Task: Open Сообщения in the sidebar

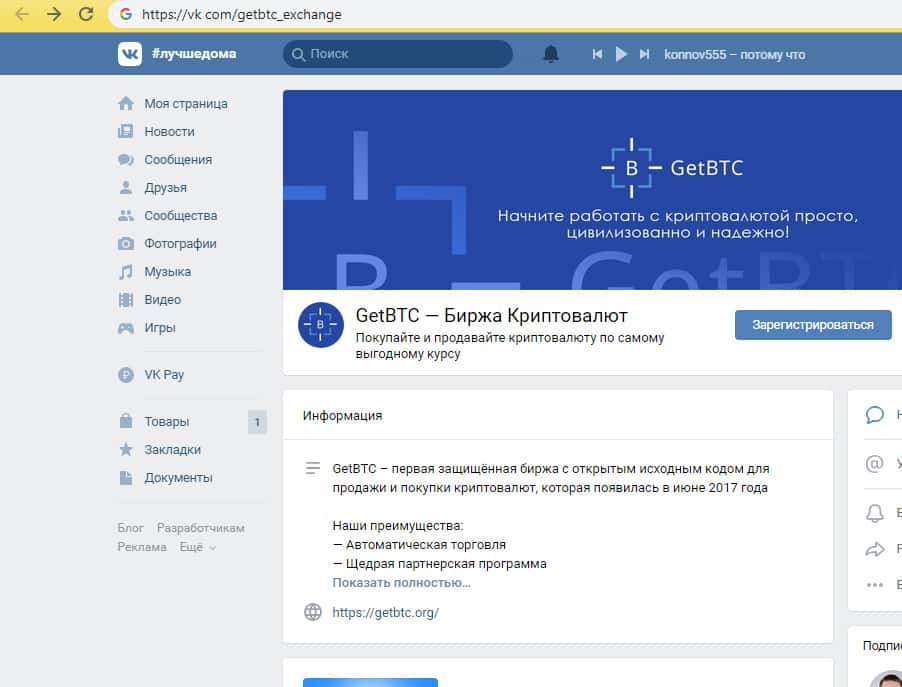Action: click(x=178, y=160)
